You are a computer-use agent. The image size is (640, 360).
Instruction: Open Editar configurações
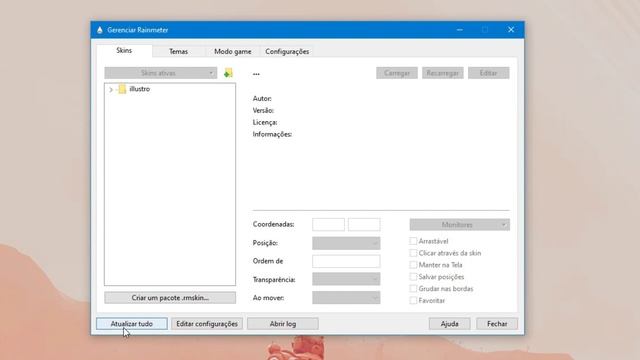[x=207, y=324]
